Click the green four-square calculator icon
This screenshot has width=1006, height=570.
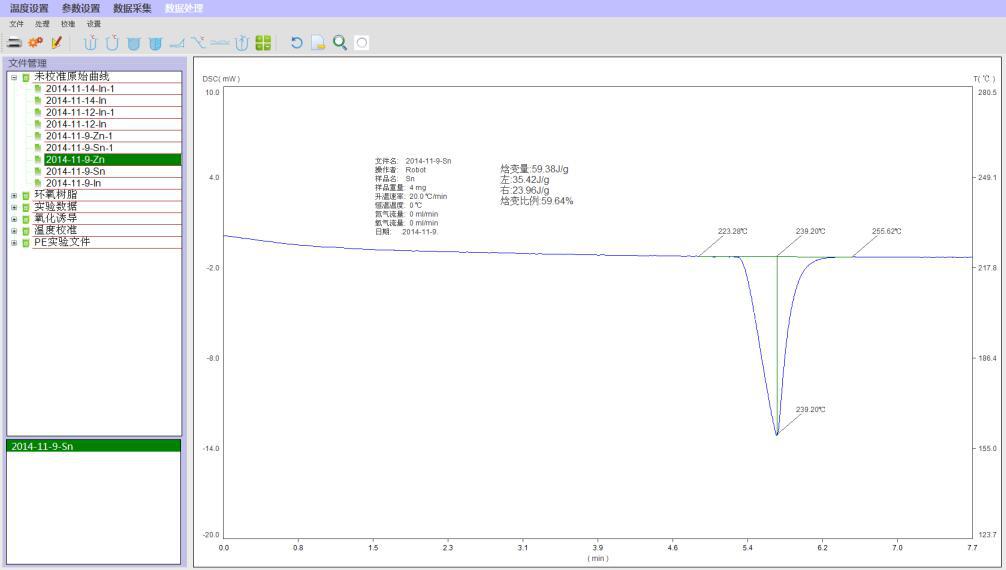[263, 43]
